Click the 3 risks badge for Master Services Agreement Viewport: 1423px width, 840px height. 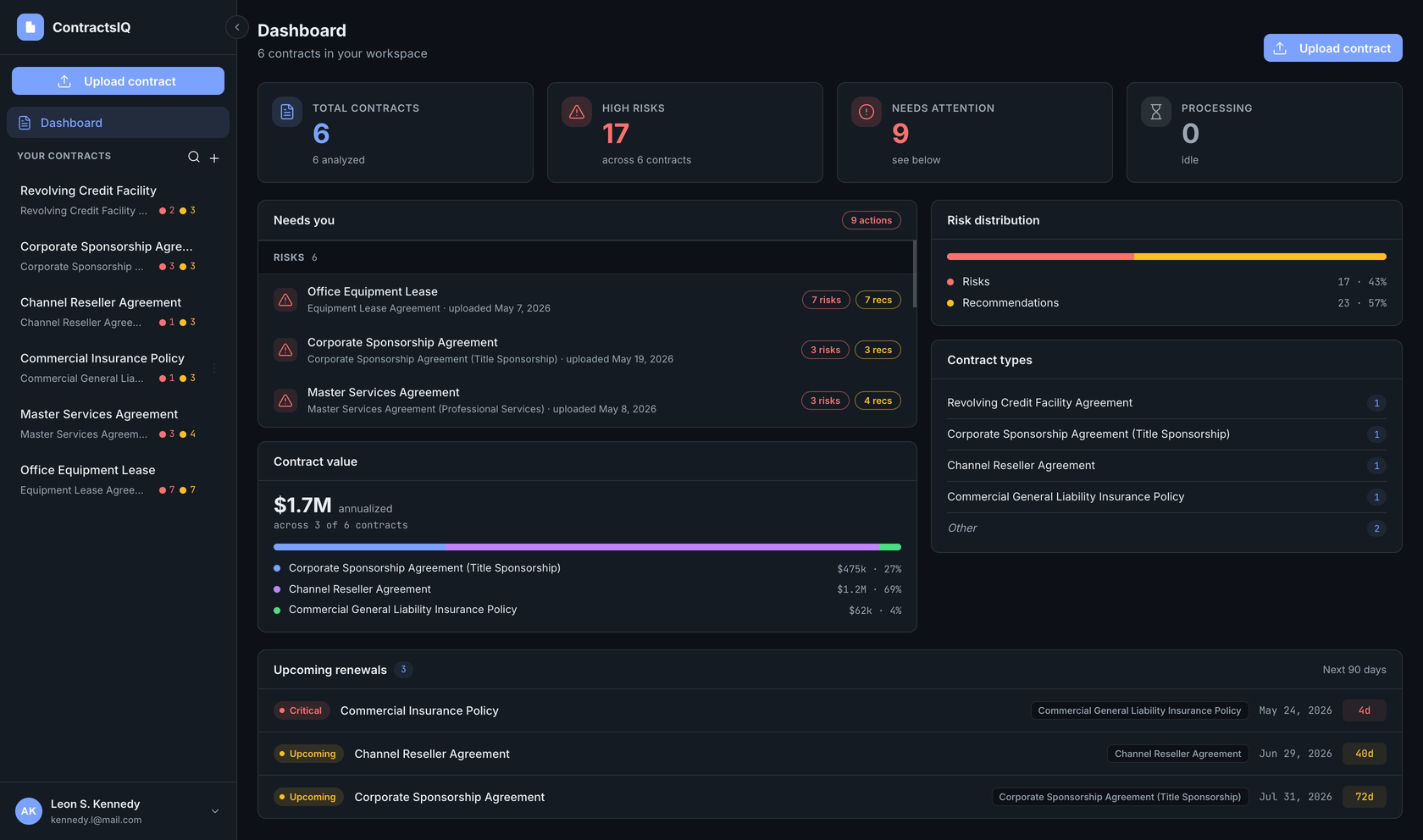pos(825,401)
